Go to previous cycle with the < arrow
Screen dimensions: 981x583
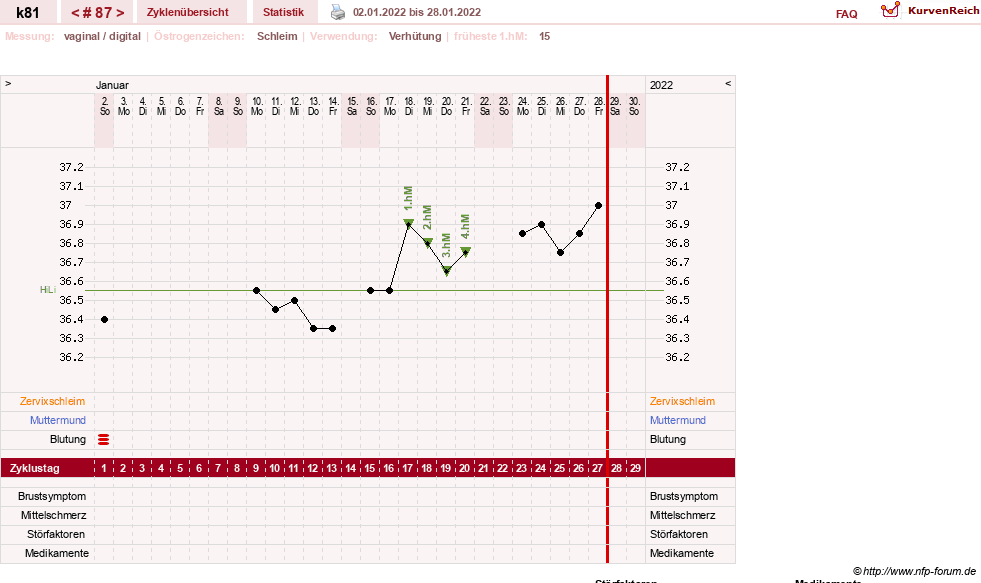point(75,13)
